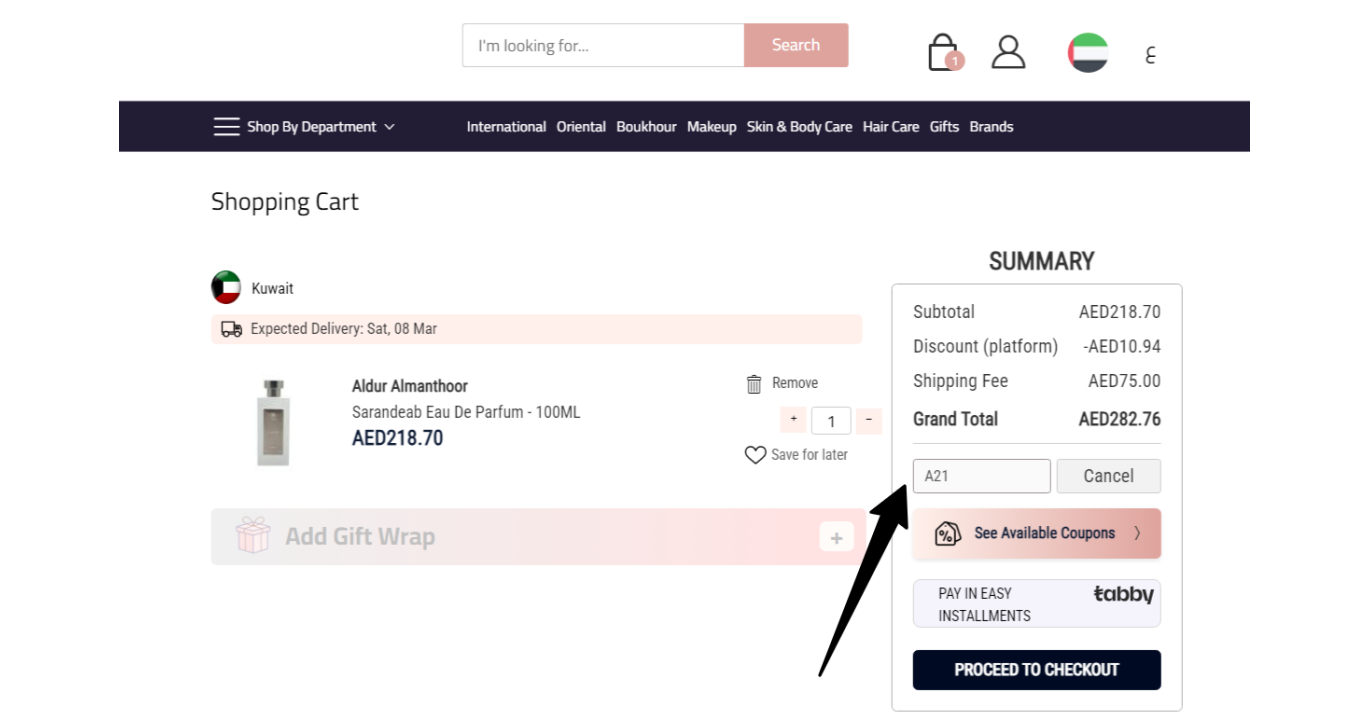Open See Available Coupons panel
Viewport: 1368px width, 720px height.
[1037, 533]
